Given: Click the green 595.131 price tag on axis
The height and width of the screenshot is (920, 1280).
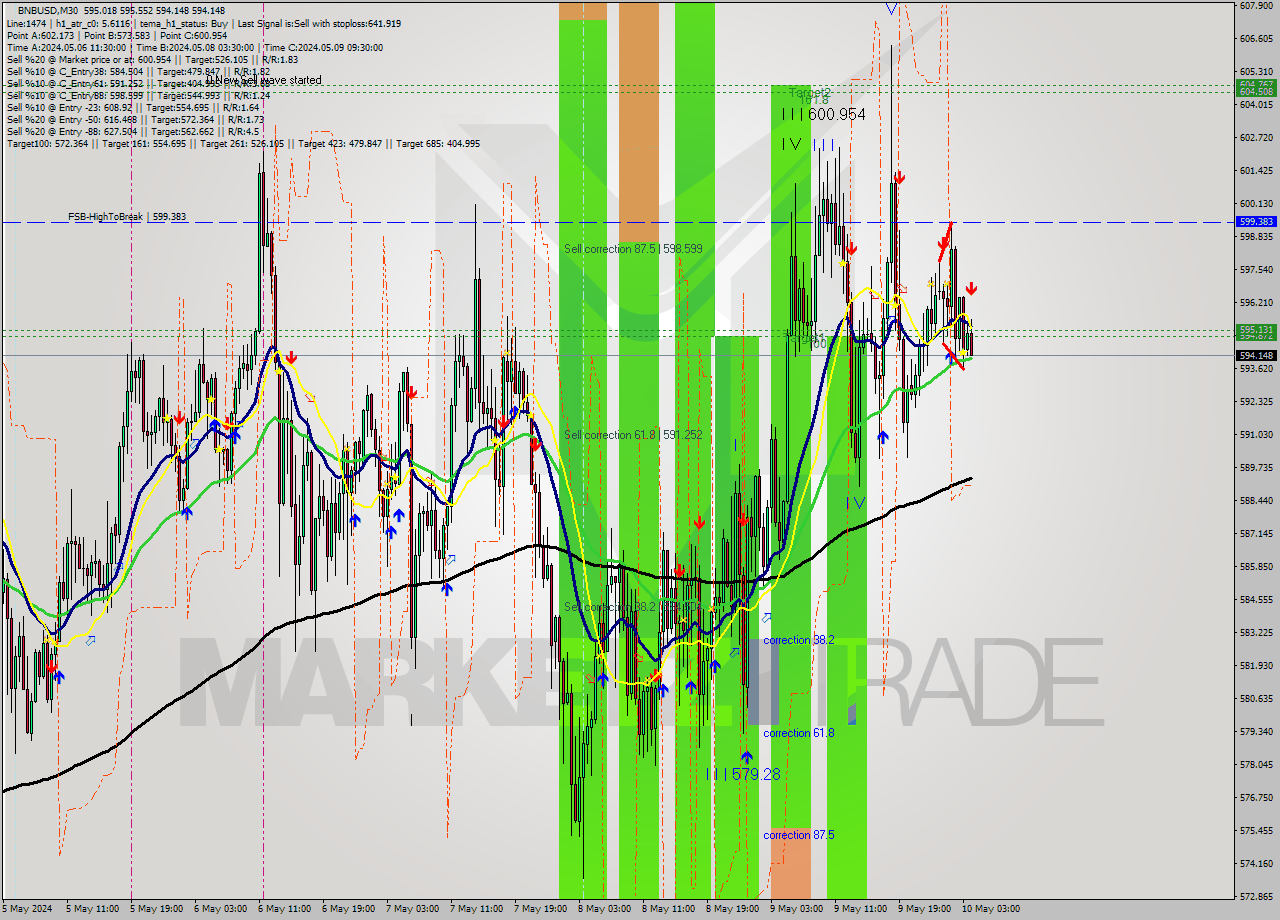Looking at the screenshot, I should (1256, 329).
